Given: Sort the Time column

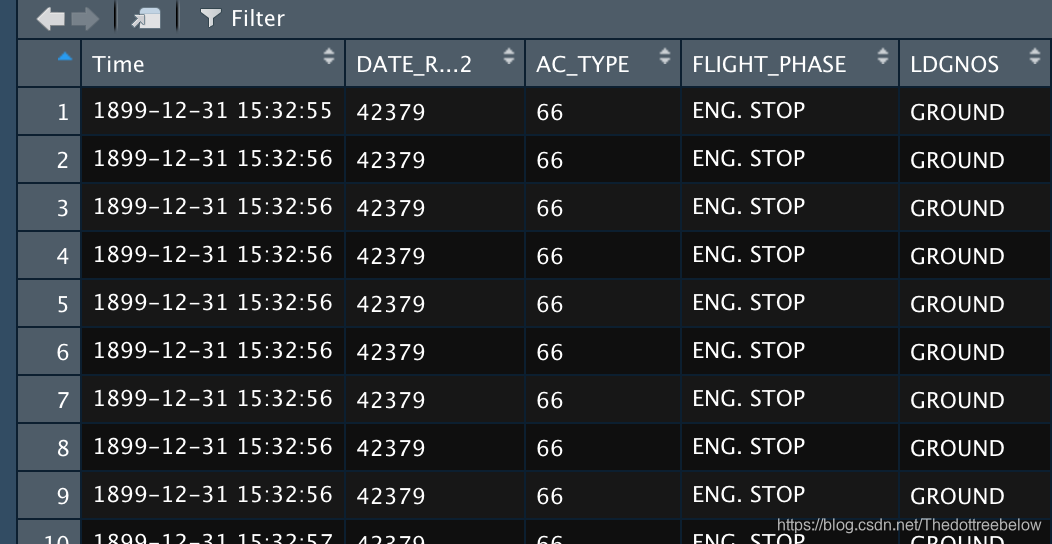Looking at the screenshot, I should click(329, 56).
